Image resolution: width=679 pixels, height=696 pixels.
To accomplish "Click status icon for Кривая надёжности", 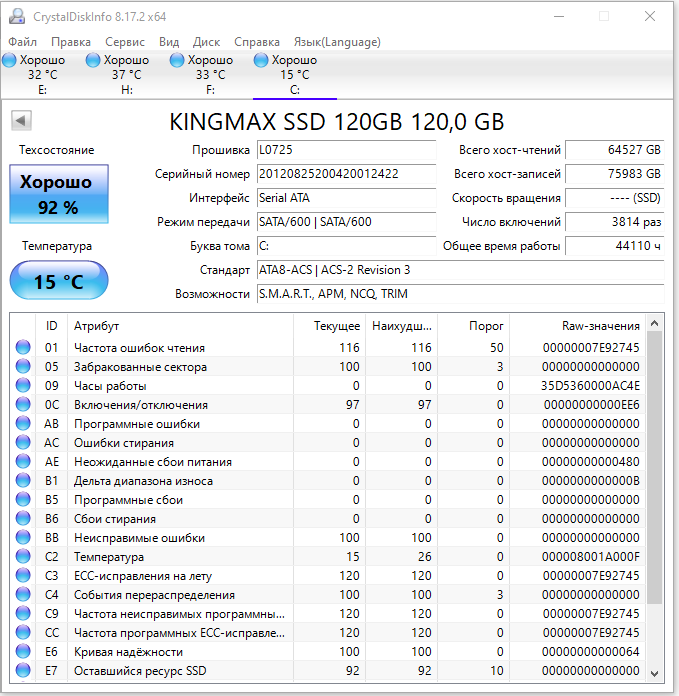I will [23, 651].
